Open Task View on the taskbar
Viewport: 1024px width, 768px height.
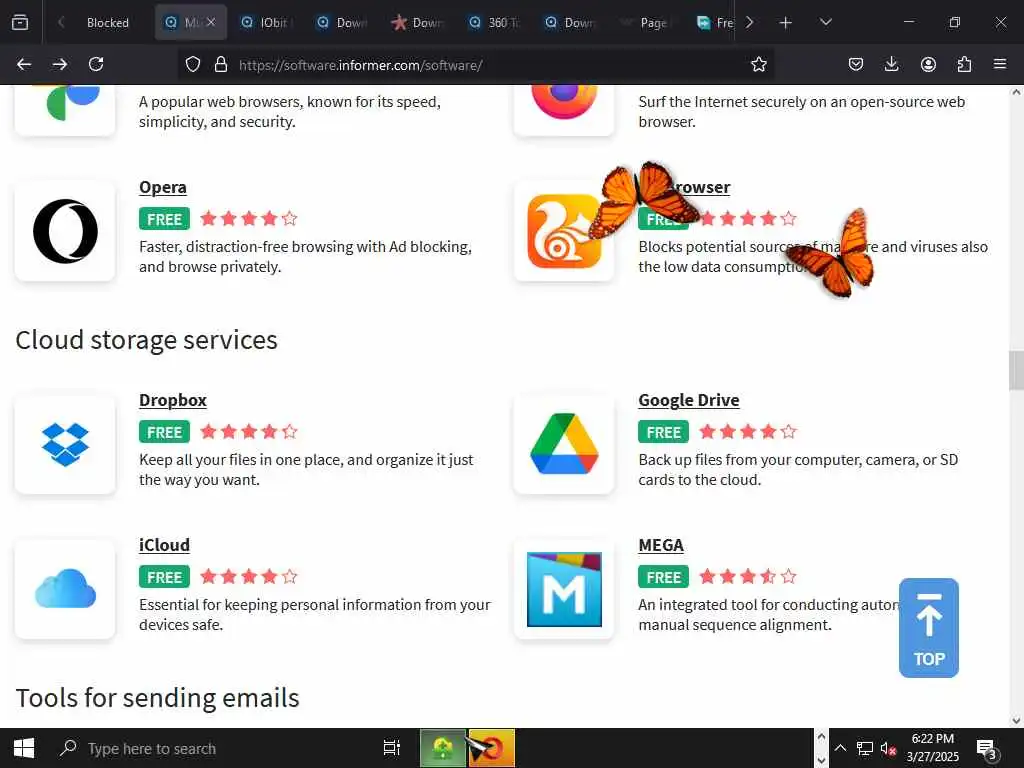tap(391, 748)
